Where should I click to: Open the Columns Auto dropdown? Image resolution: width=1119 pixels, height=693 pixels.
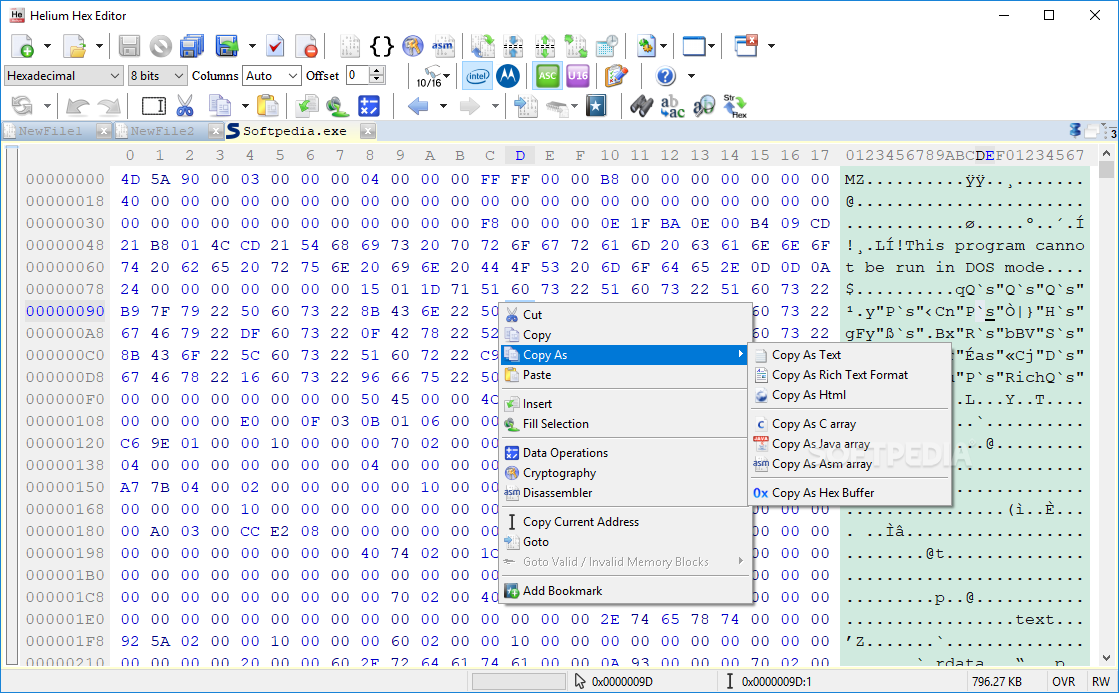271,76
